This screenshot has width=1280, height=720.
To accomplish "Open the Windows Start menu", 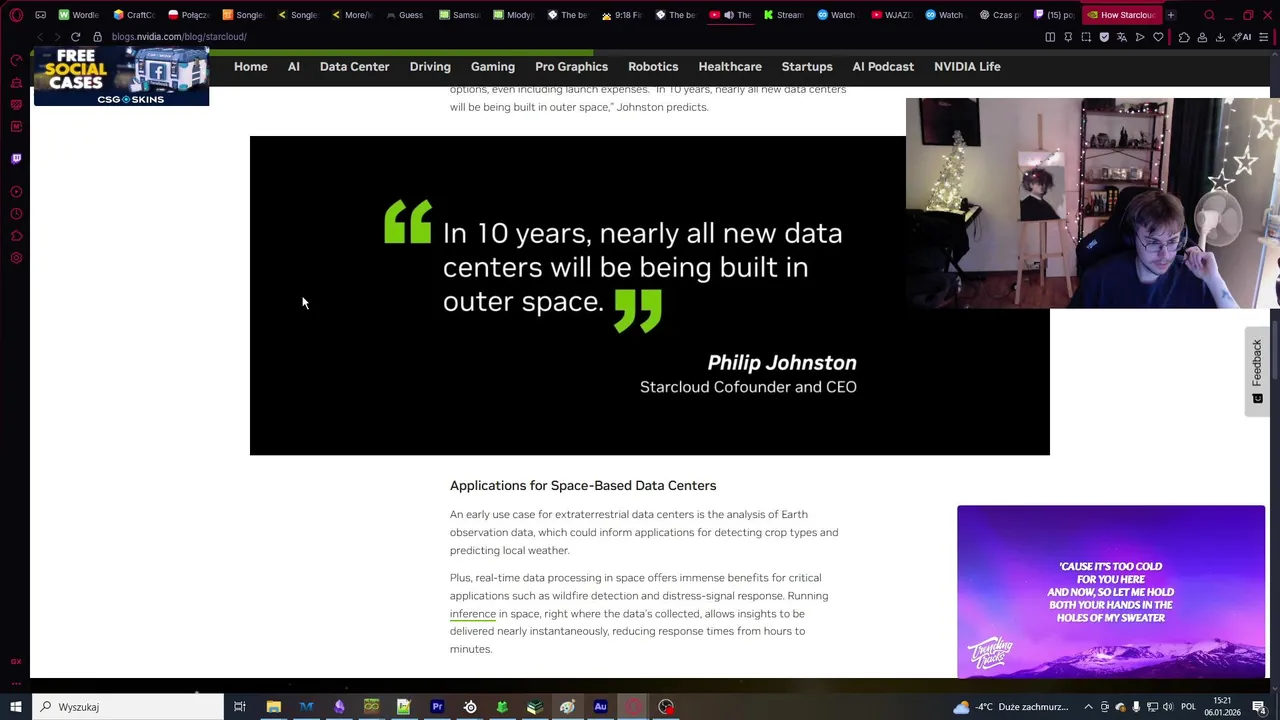I will (x=16, y=707).
